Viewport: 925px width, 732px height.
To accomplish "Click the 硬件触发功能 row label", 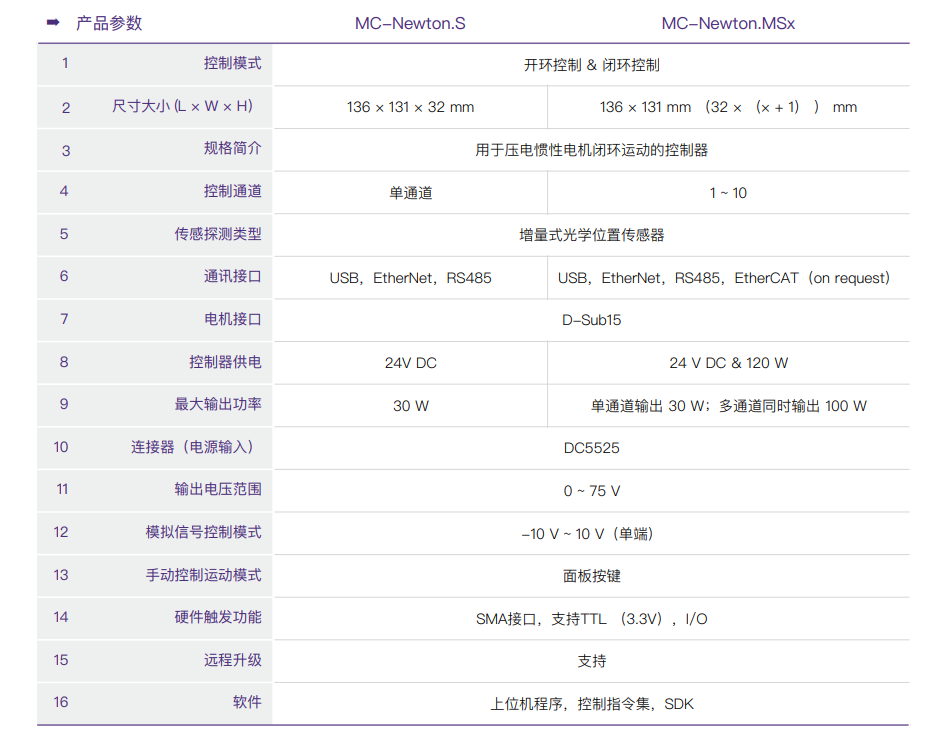I will tap(218, 617).
